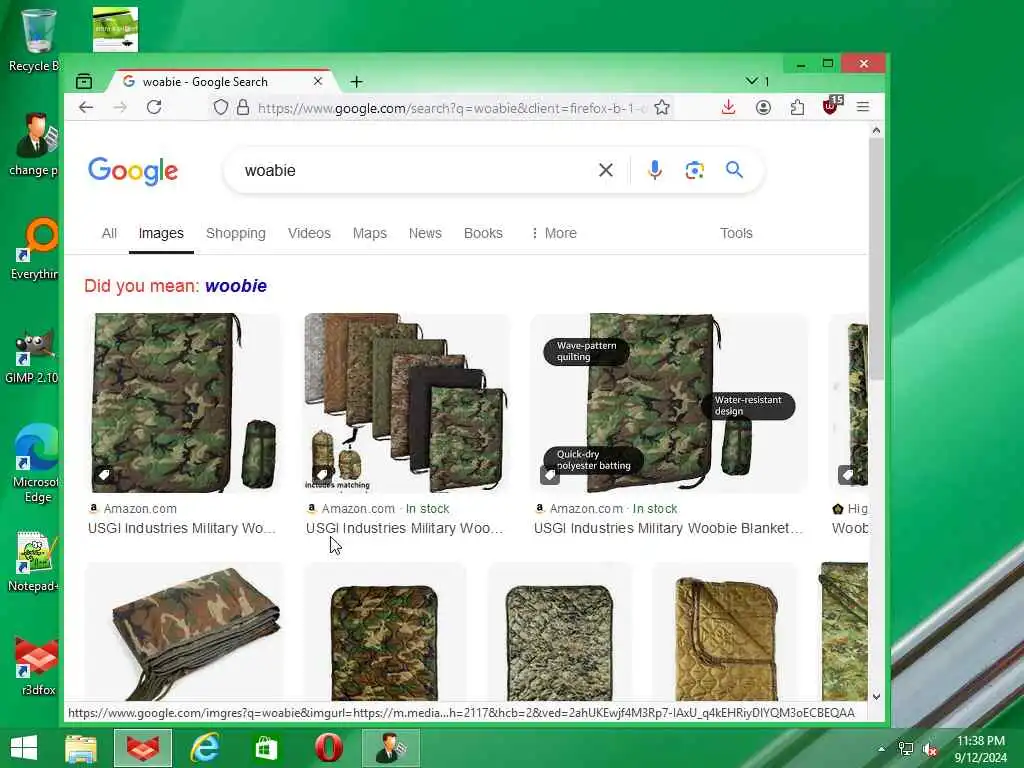Open Firefox account icon

[763, 107]
